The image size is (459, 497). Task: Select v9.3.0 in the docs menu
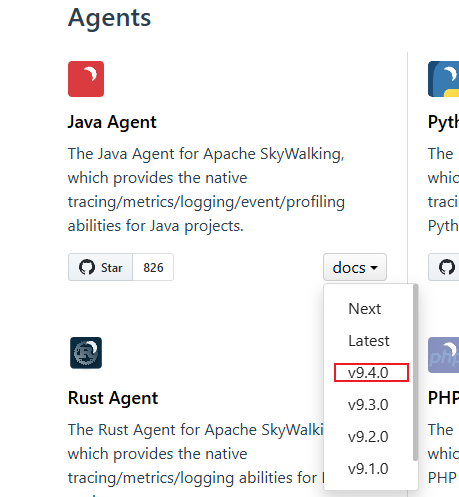[x=368, y=405]
